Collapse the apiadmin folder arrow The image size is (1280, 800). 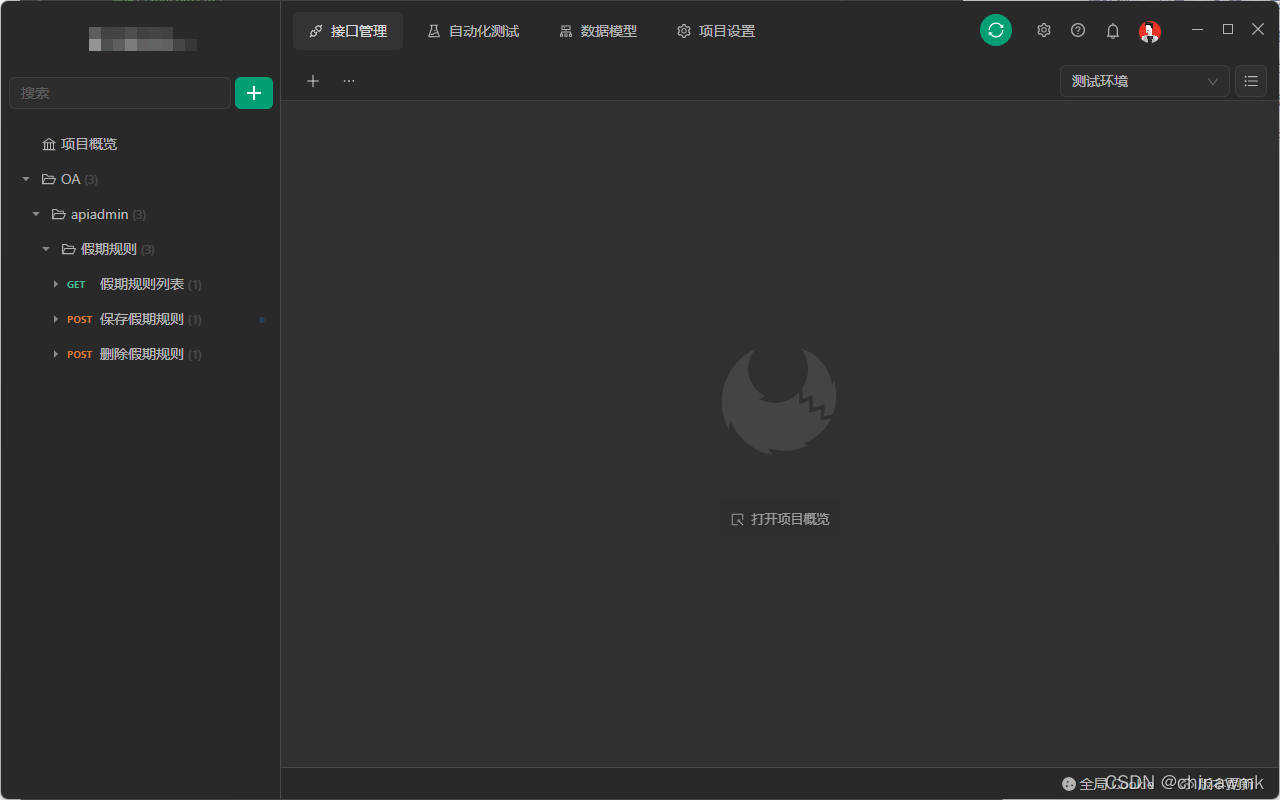[36, 214]
